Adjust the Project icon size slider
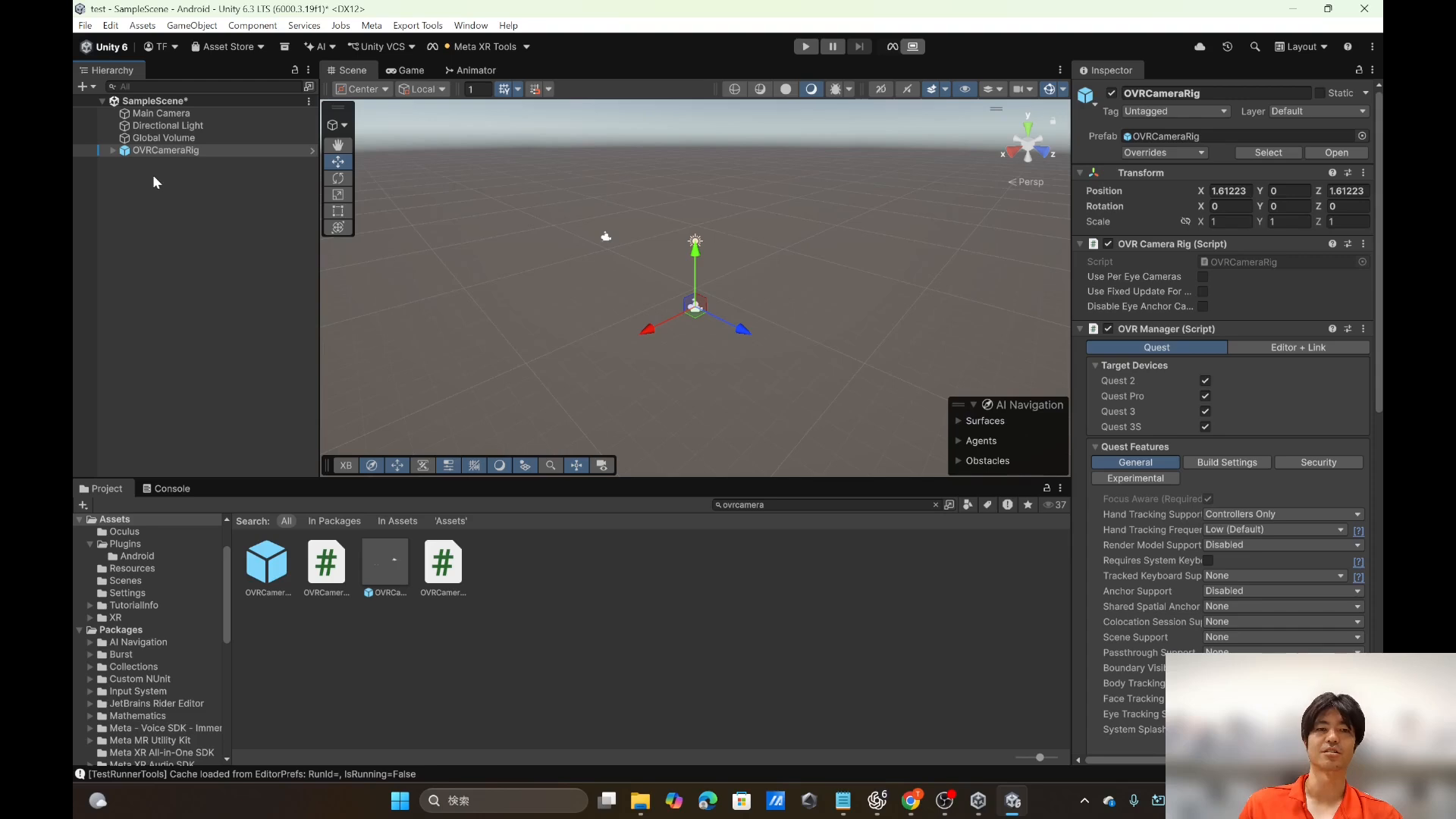The height and width of the screenshot is (819, 1456). 1040,758
